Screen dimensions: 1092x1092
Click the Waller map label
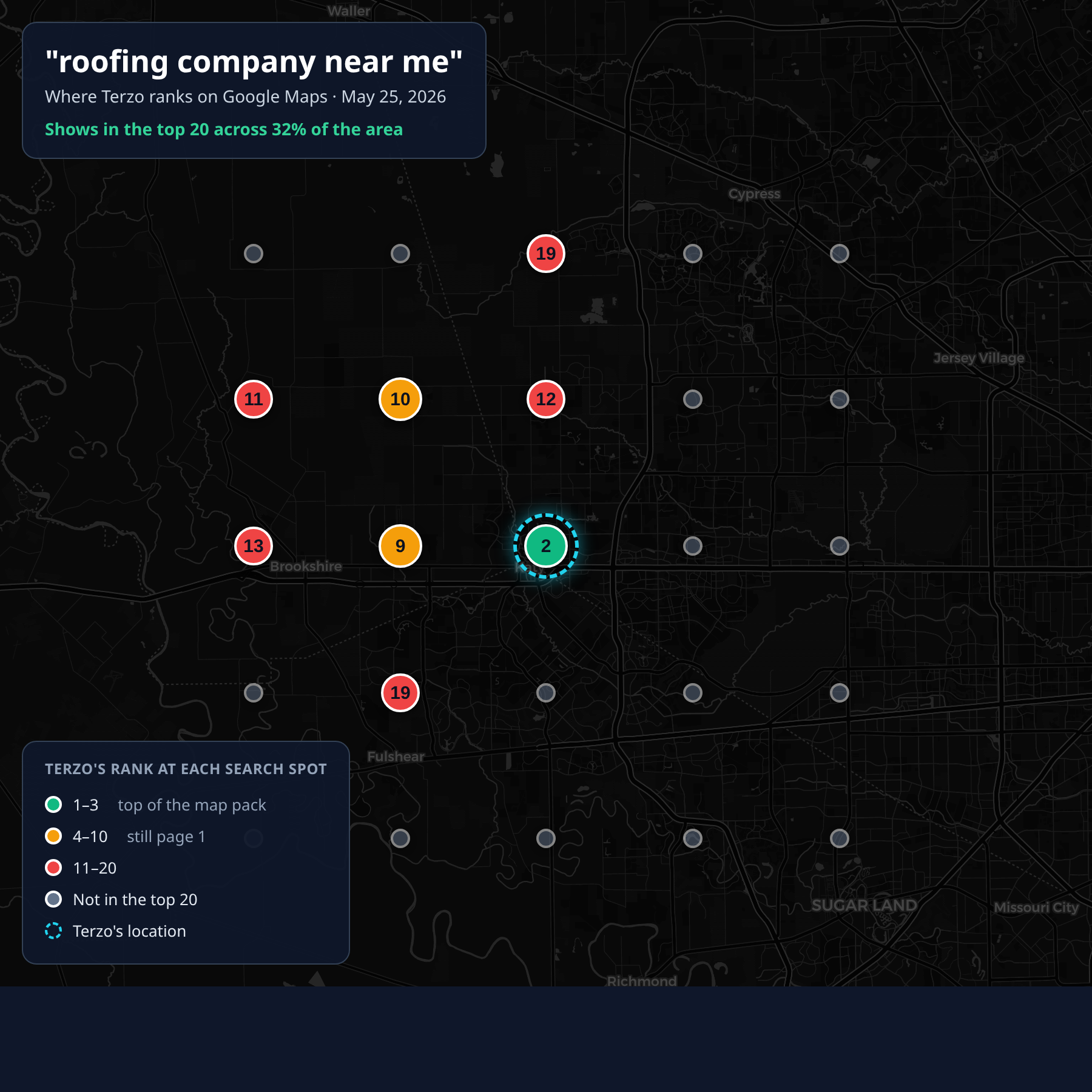click(x=349, y=11)
